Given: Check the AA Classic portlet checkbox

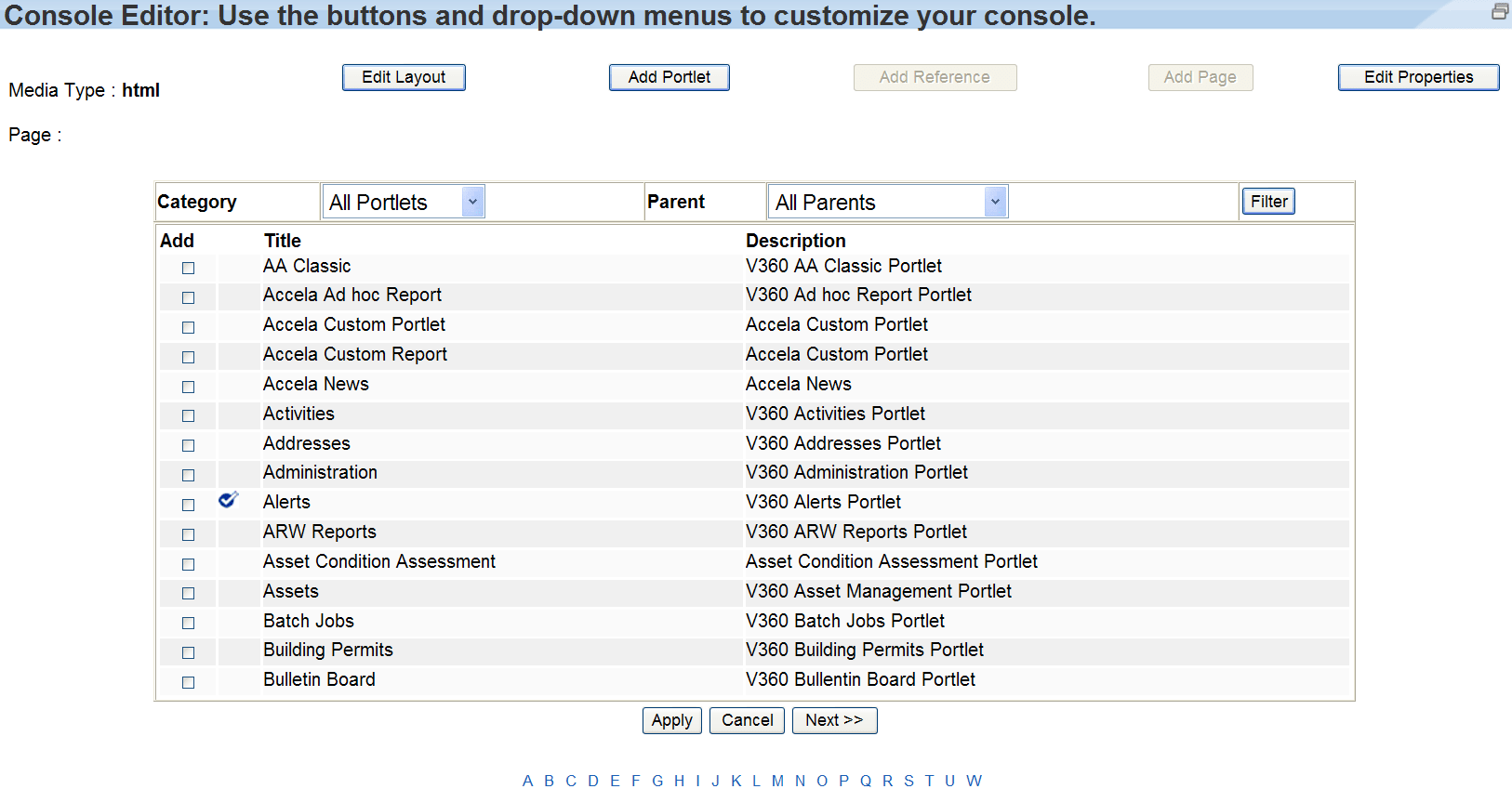Looking at the screenshot, I should [x=188, y=268].
